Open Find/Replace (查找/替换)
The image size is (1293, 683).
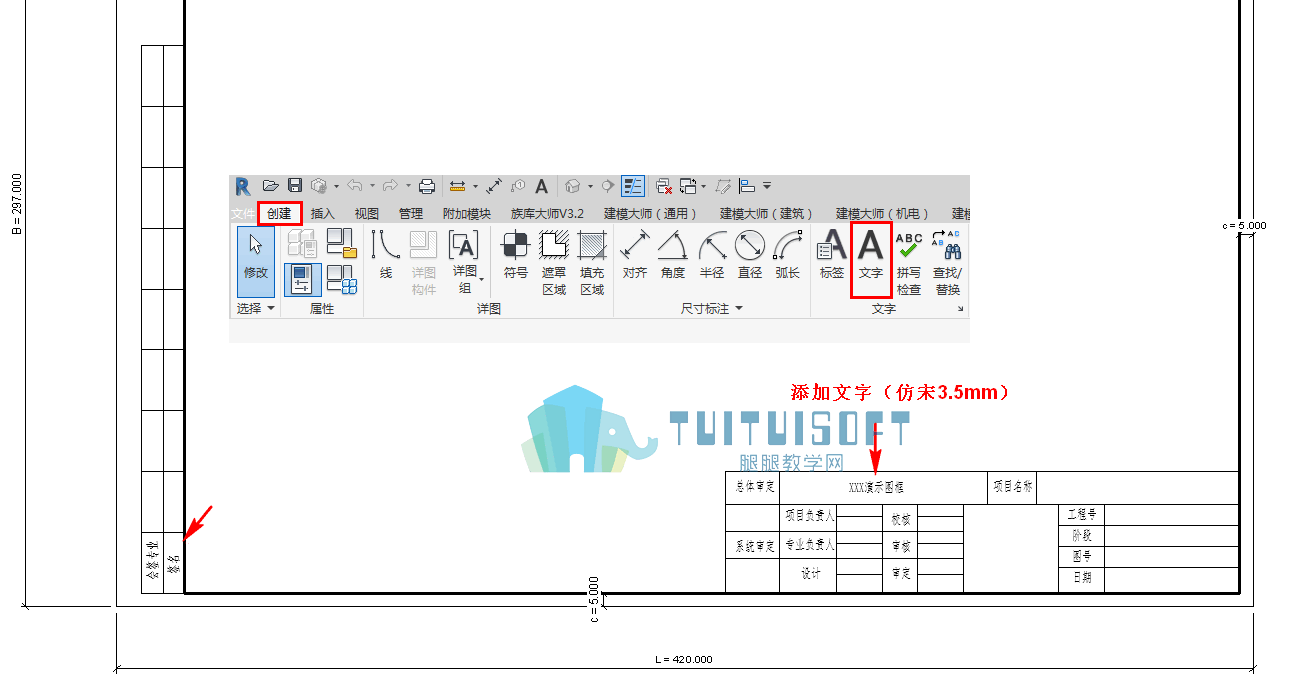coord(947,262)
